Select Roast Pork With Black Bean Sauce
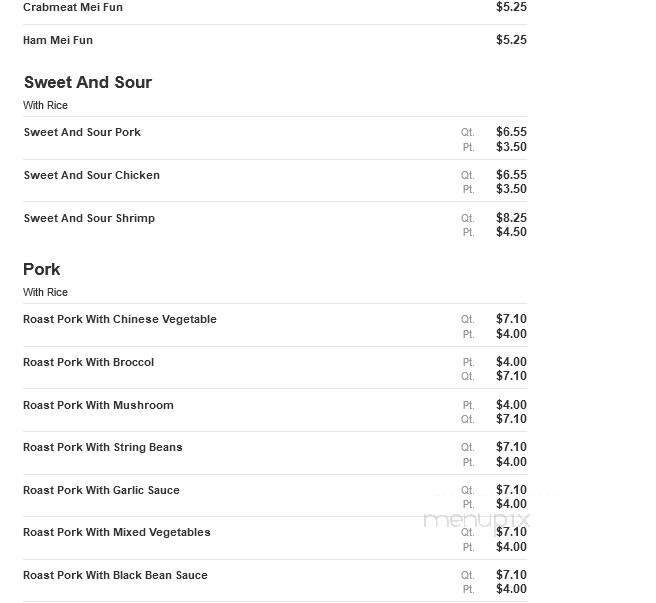Viewport: 656px width, 603px height. click(115, 575)
